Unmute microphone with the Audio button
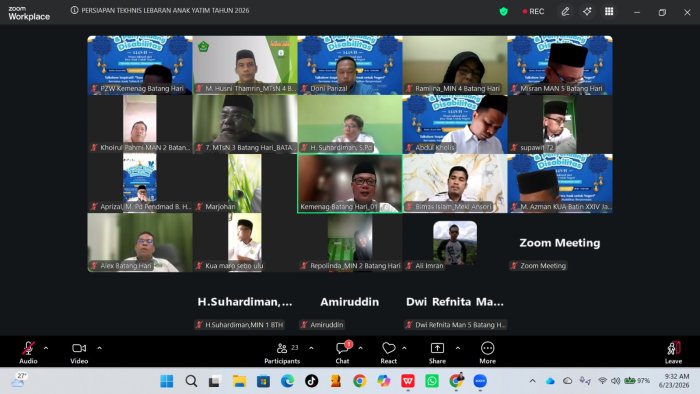 pos(28,353)
